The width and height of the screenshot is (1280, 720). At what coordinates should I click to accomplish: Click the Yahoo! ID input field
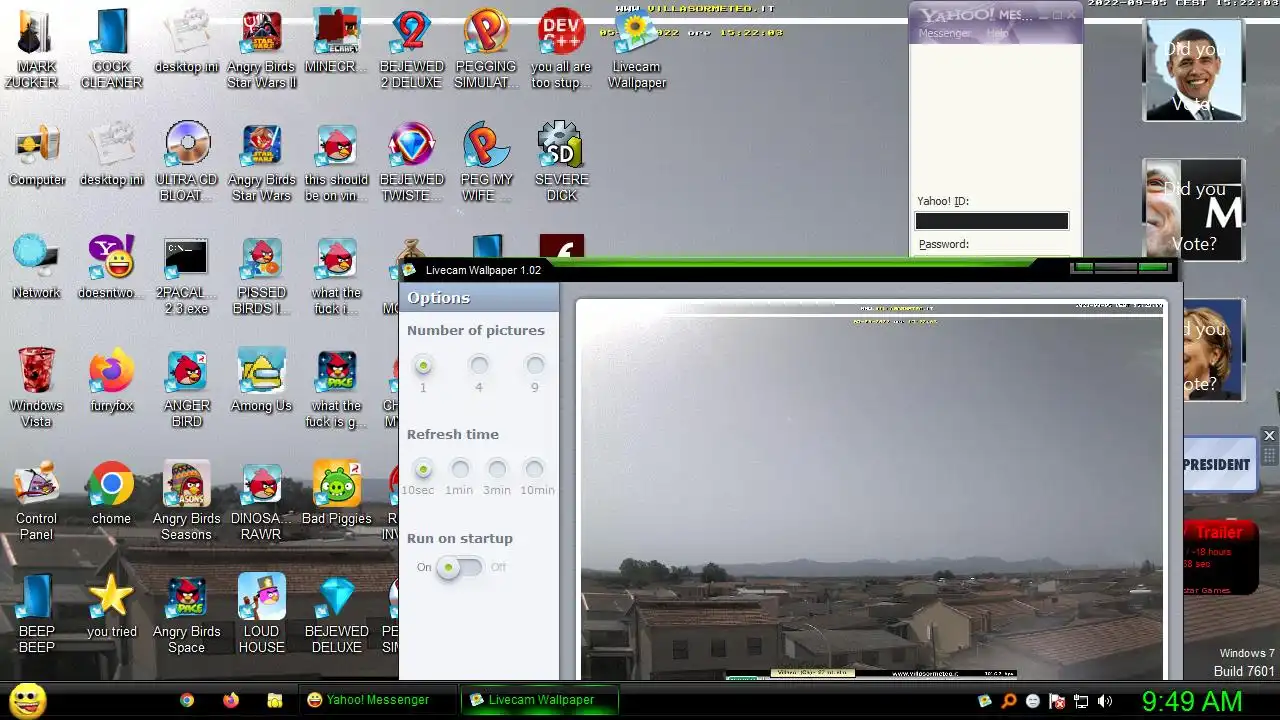tap(992, 221)
